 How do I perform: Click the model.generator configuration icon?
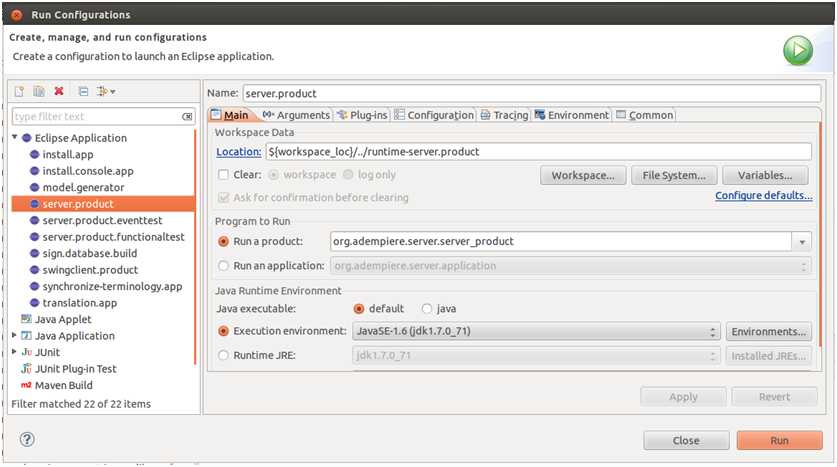coord(35,187)
